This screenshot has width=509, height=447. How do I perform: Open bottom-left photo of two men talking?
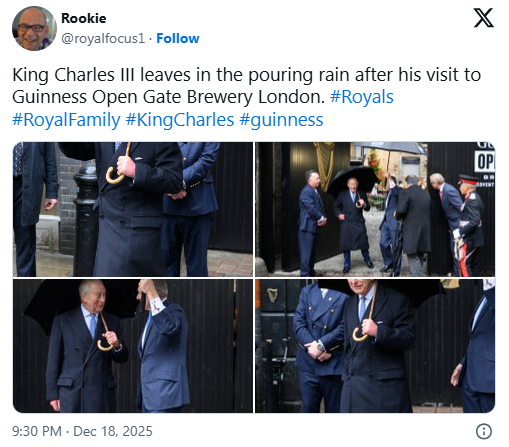[133, 346]
